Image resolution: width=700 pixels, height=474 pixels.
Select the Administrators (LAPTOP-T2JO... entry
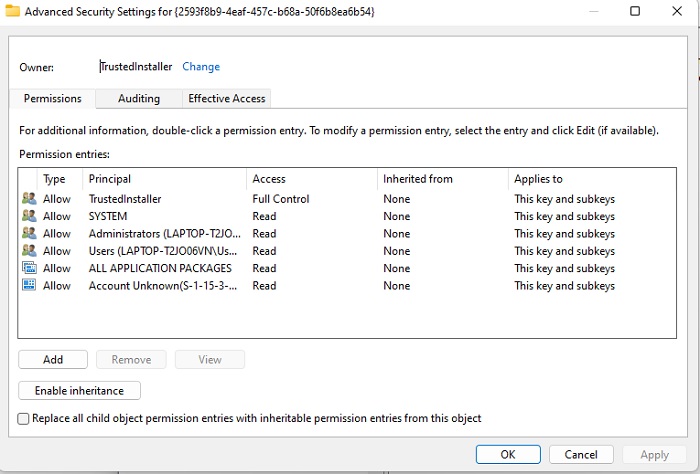[x=165, y=233]
